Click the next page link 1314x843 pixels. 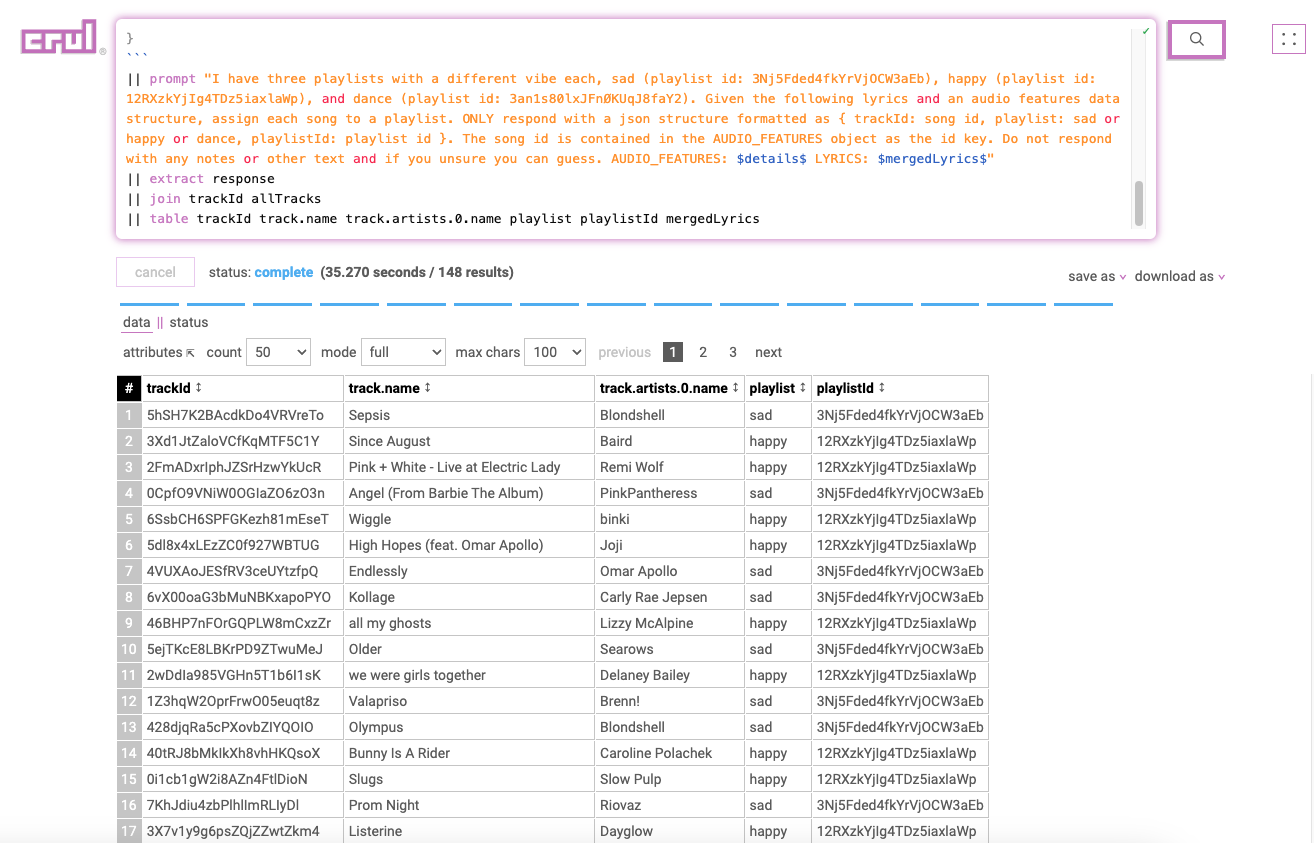[768, 352]
